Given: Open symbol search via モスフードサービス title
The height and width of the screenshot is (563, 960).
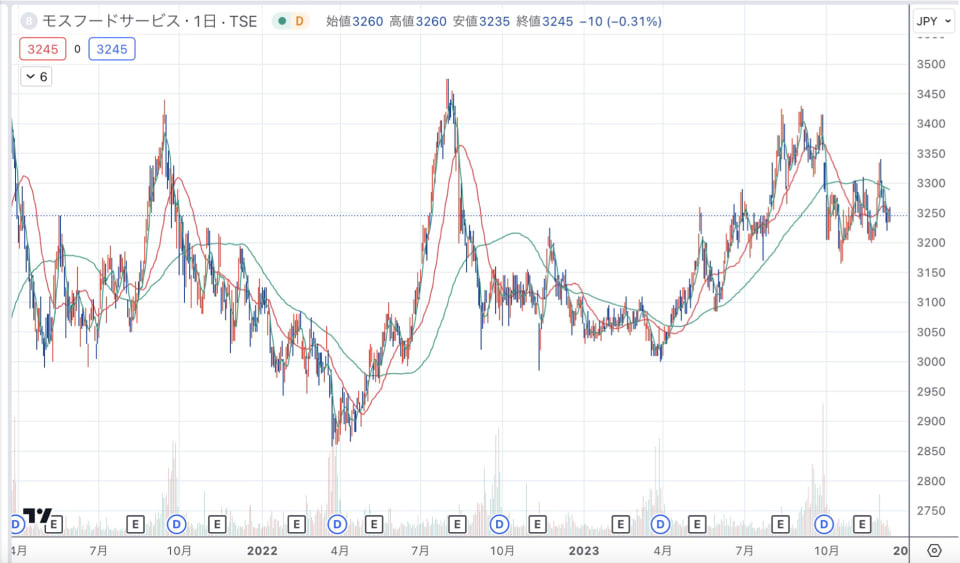Looking at the screenshot, I should [x=149, y=21].
